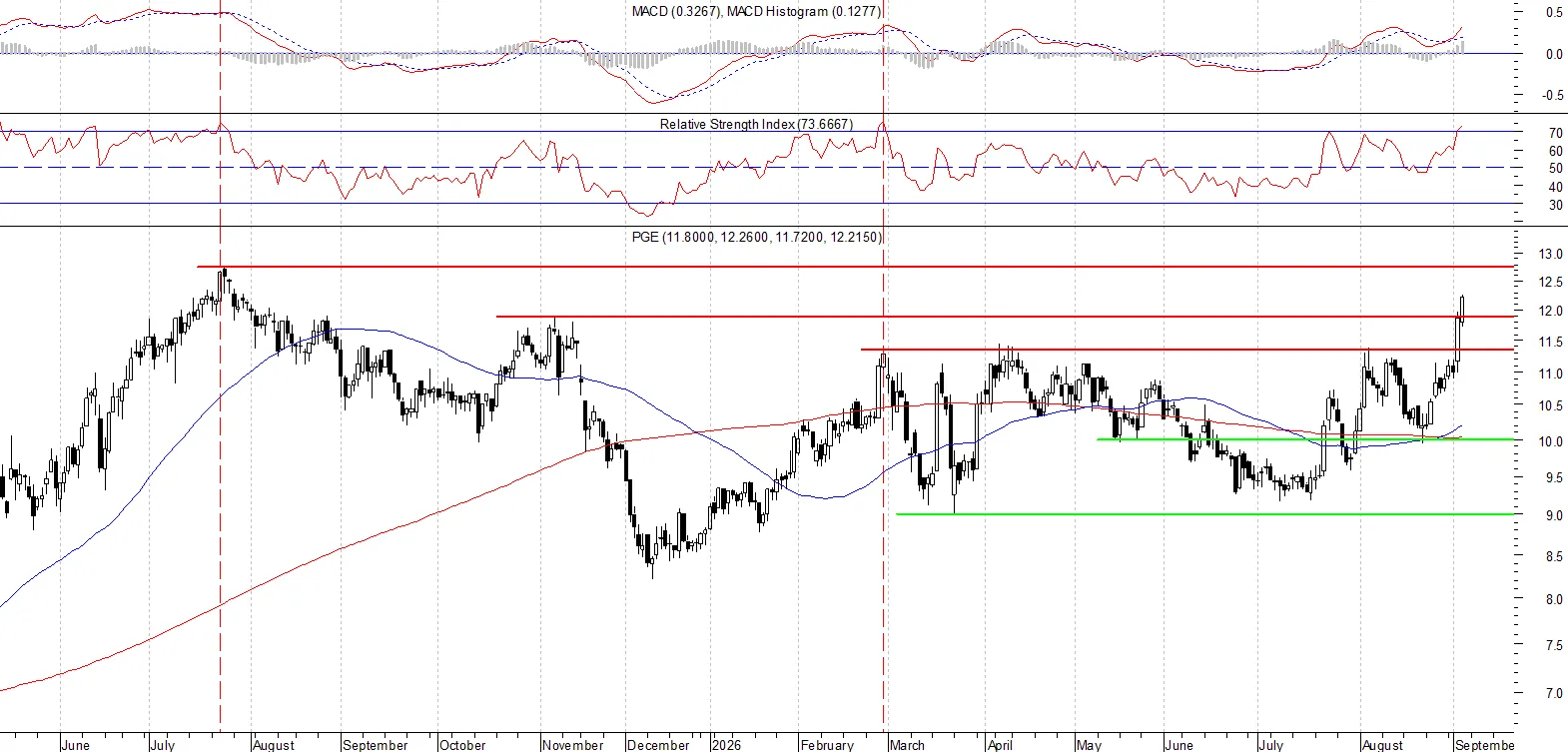This screenshot has width=1568, height=752.
Task: Select the 8.0 price axis label
Action: pos(1554,600)
